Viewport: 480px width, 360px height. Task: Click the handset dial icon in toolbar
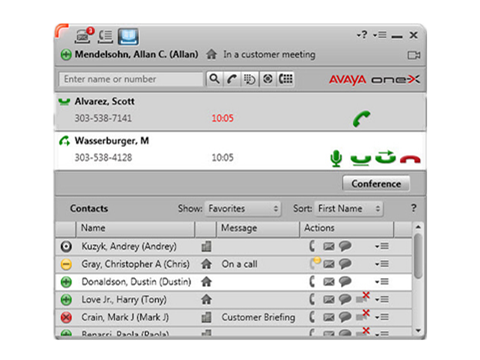[x=232, y=79]
